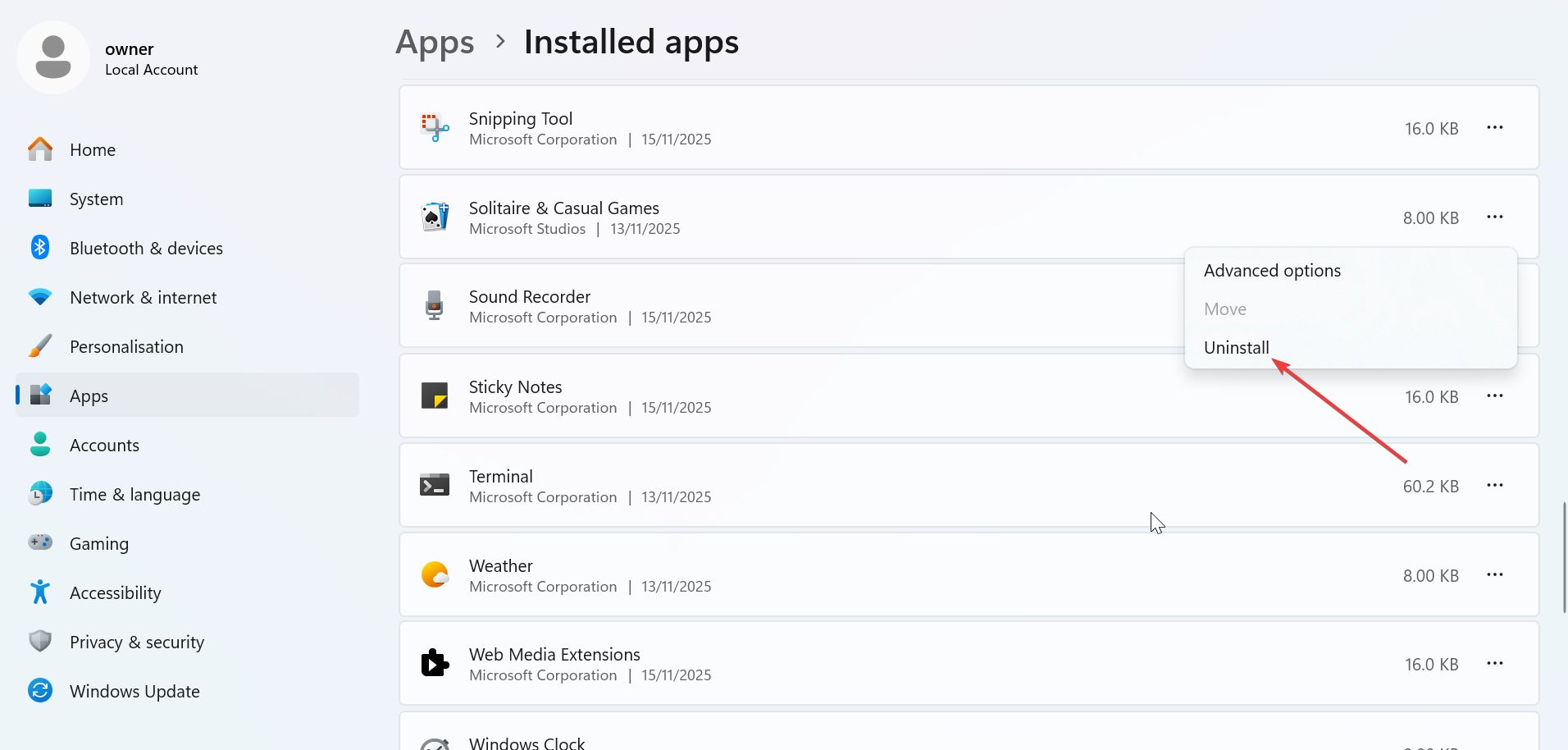Open more options for Web Media Extensions
This screenshot has width=1568, height=750.
click(1494, 663)
